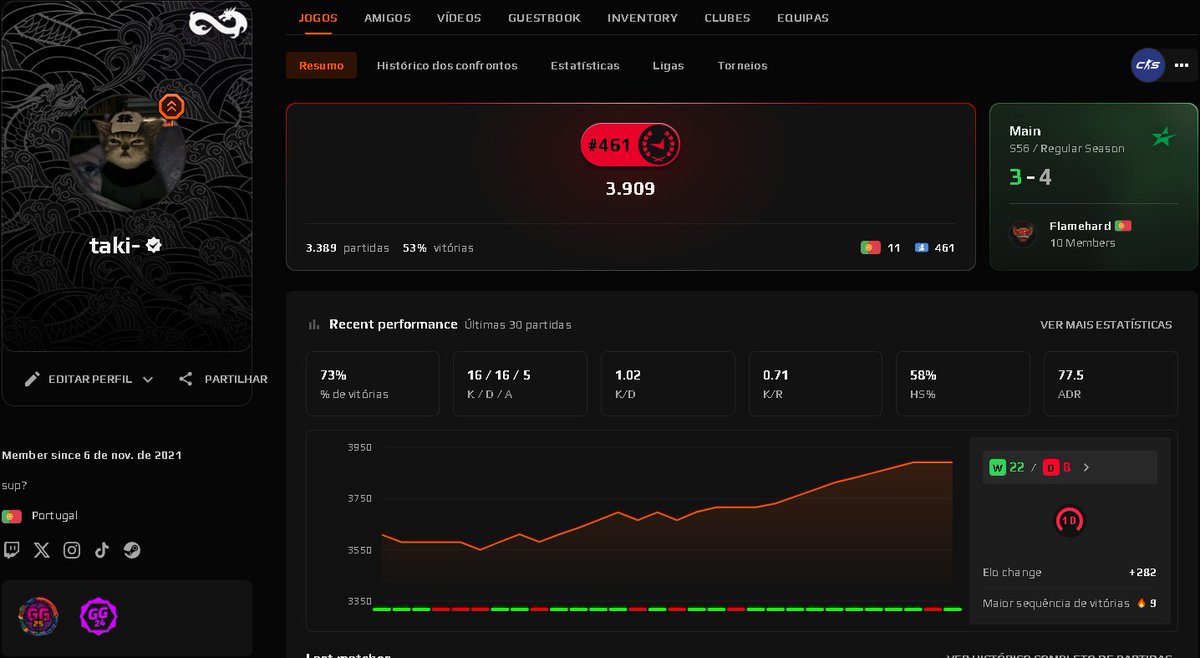Click the Europe ranking icon beside 461
The image size is (1200, 658).
pos(922,247)
